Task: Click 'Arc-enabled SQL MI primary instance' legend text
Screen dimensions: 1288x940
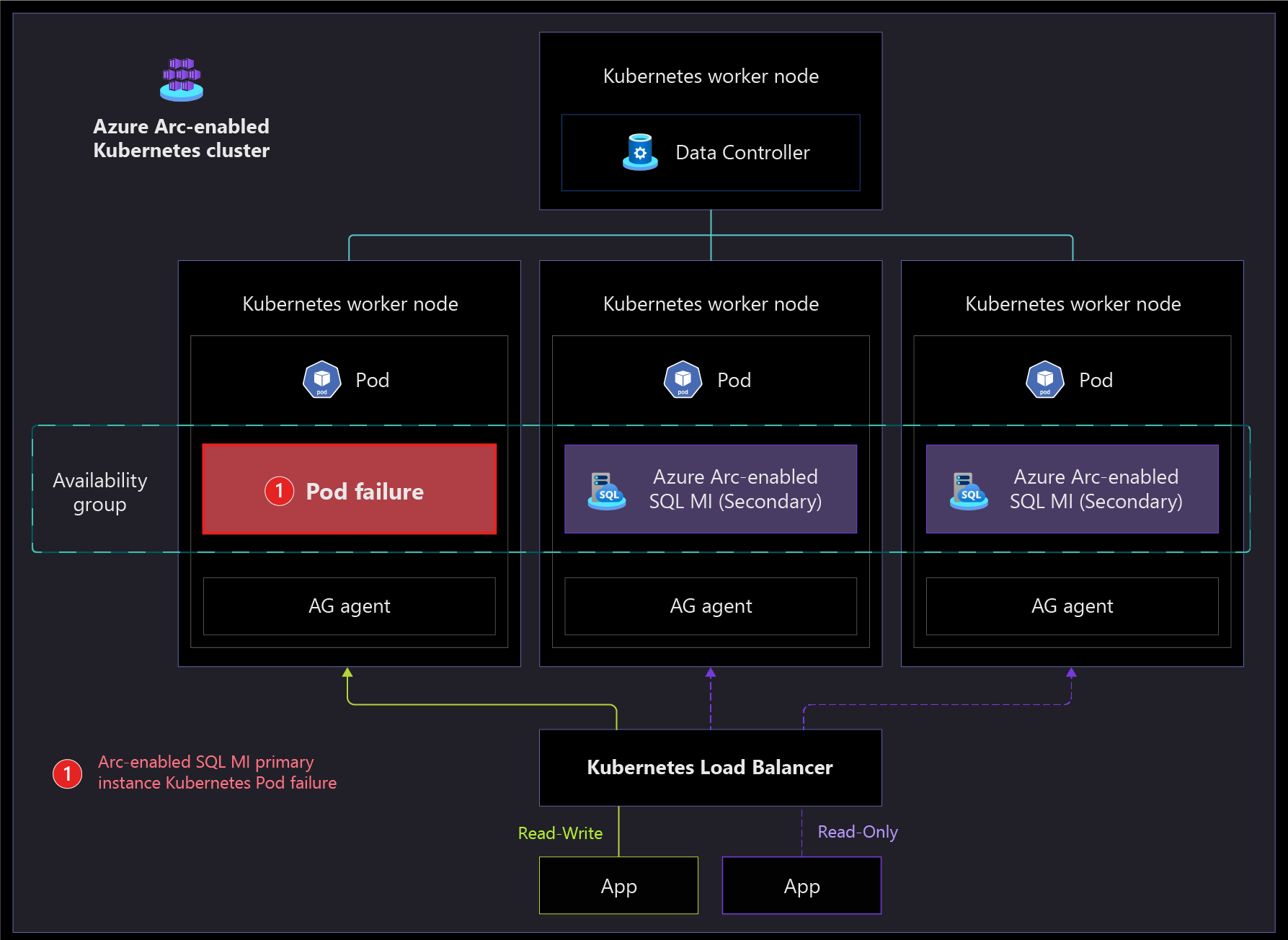Action: (217, 772)
